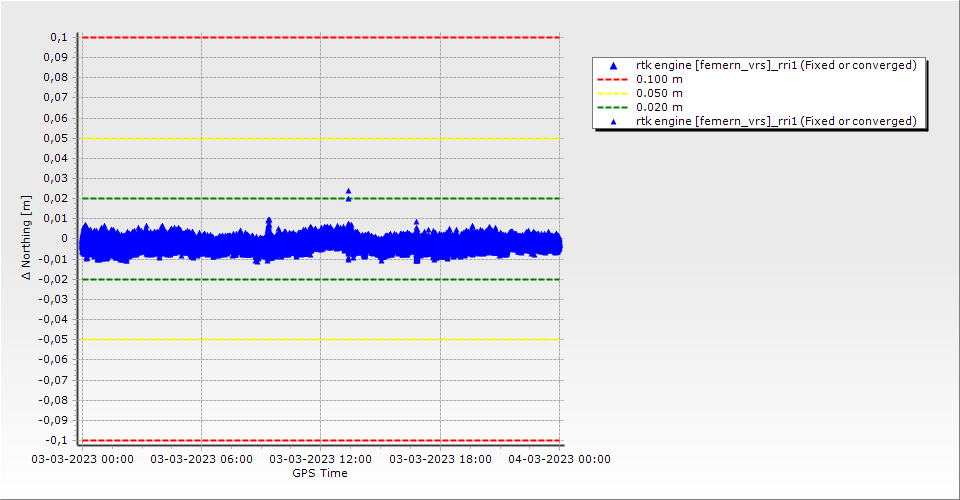Click the "0.100 m" legend label
This screenshot has height=500, width=960.
pyautogui.click(x=660, y=79)
